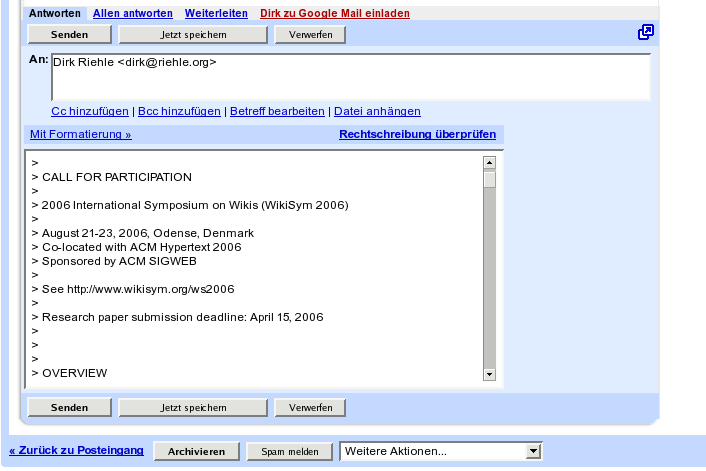Image resolution: width=706 pixels, height=471 pixels.
Task: Invite Dirk to Google Mail link
Action: (320, 14)
